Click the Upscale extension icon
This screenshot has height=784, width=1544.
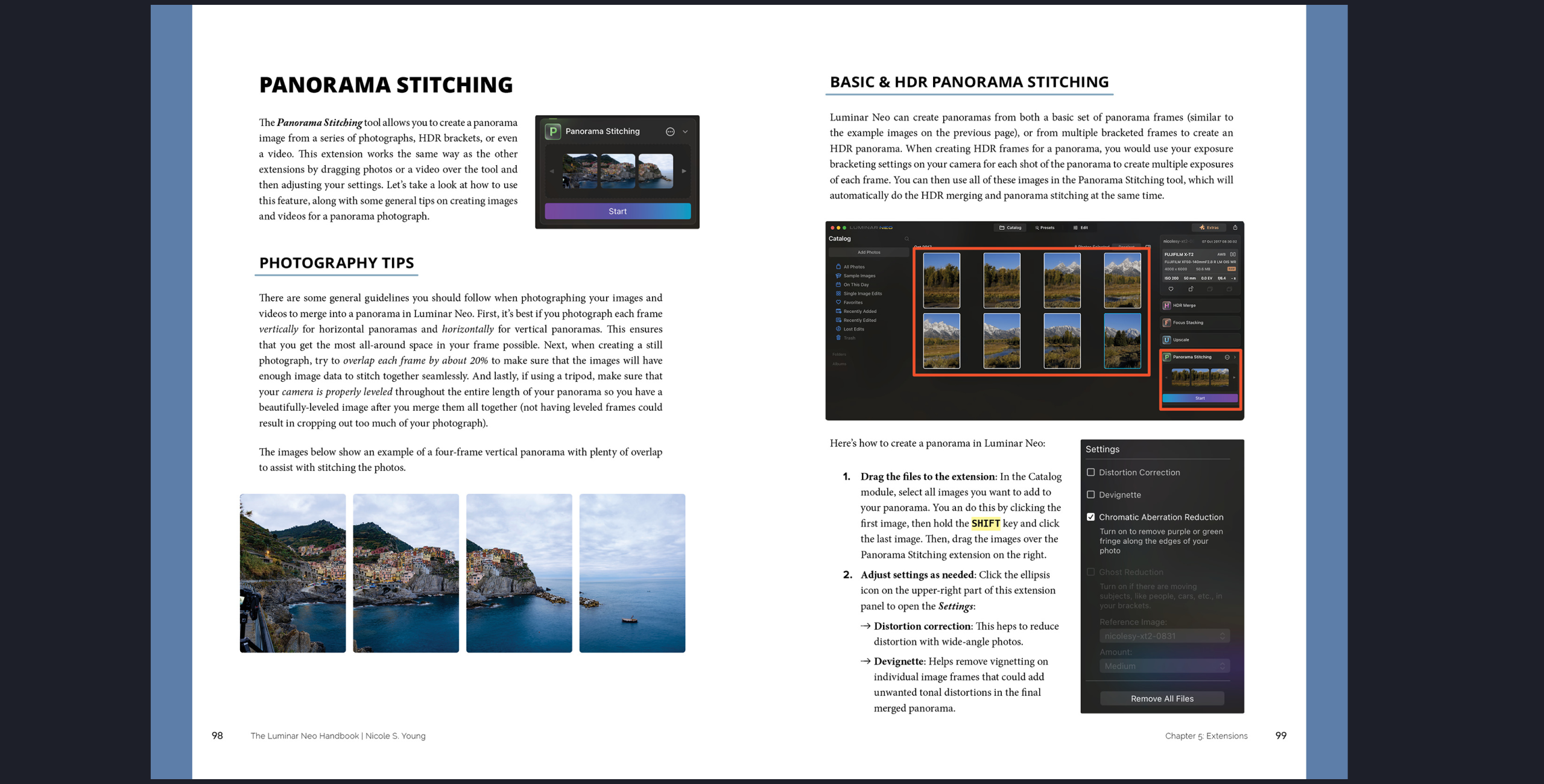coord(1166,340)
